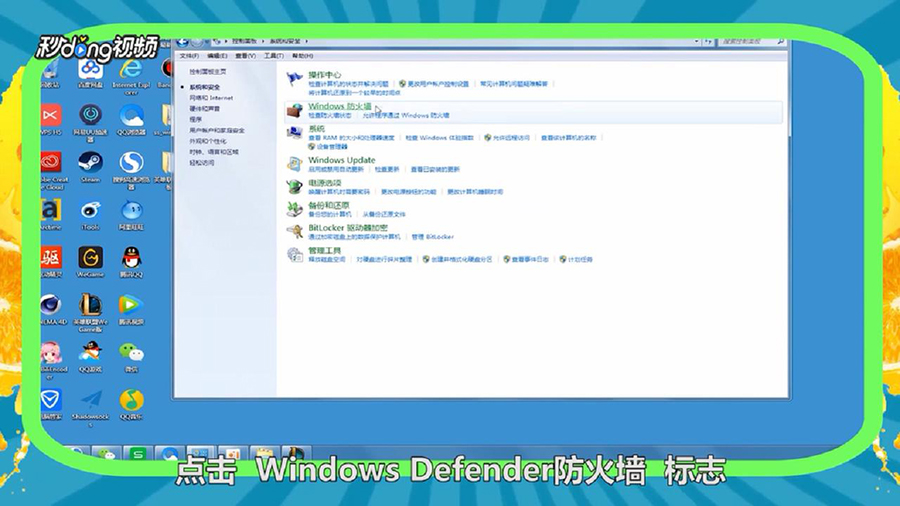900x506 pixels.
Task: Open the NetEase UU accelerator desktop icon
Action: tap(91, 117)
